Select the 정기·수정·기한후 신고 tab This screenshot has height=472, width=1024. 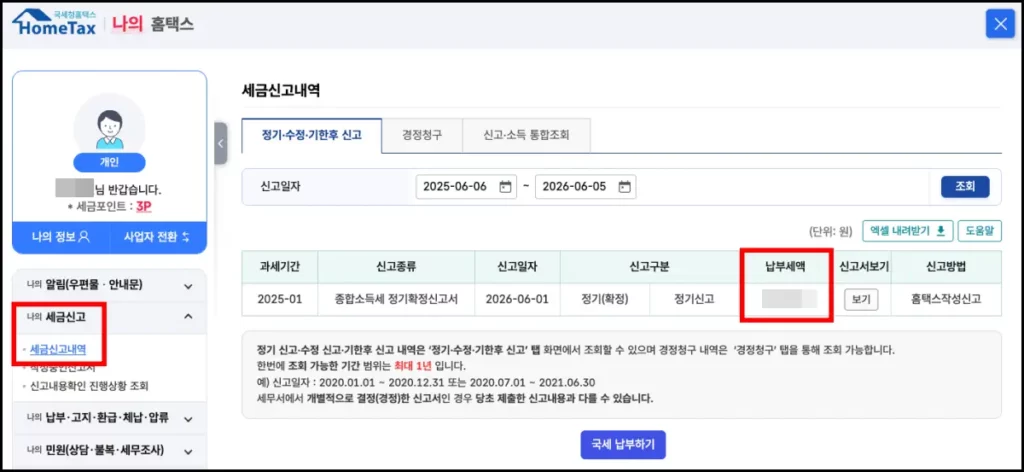312,136
